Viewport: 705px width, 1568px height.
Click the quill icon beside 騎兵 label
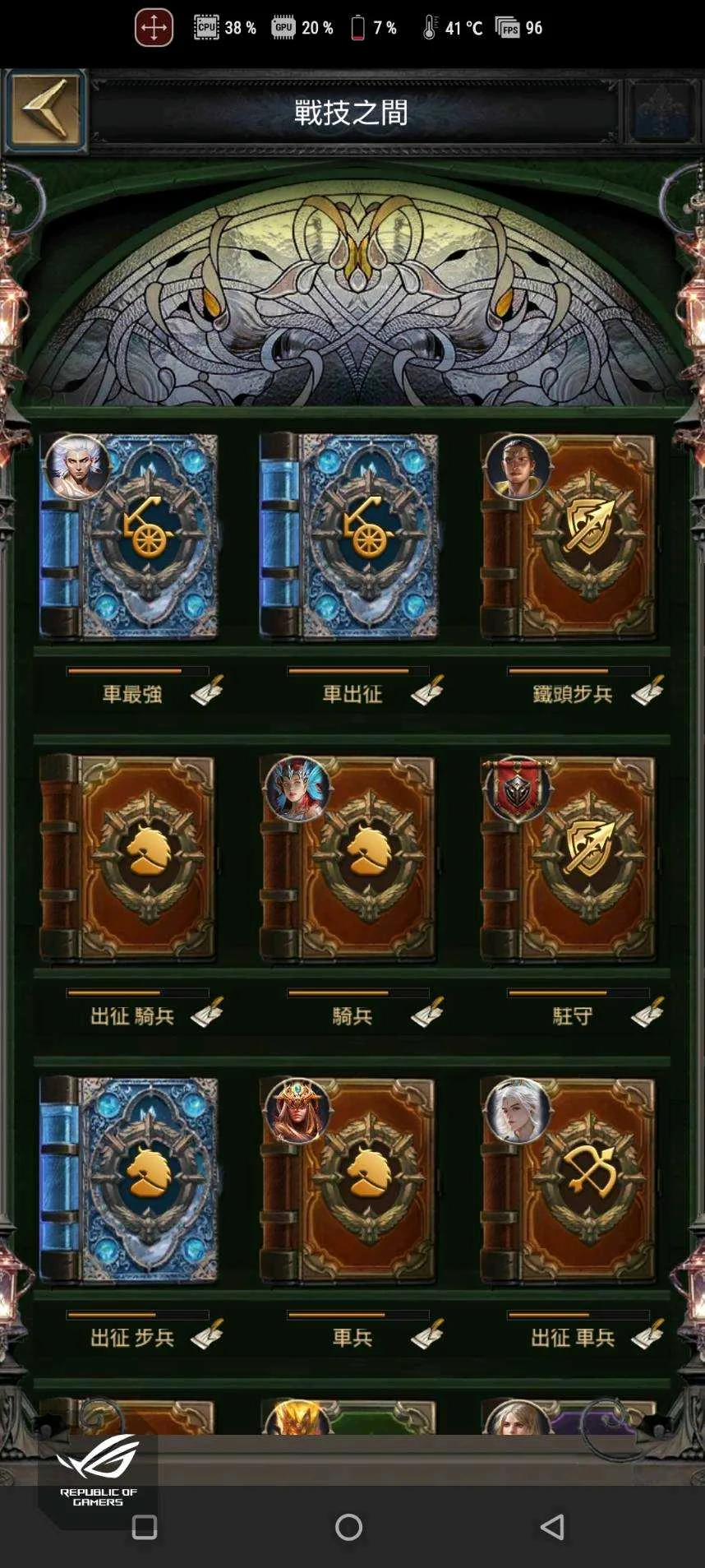click(x=427, y=1012)
